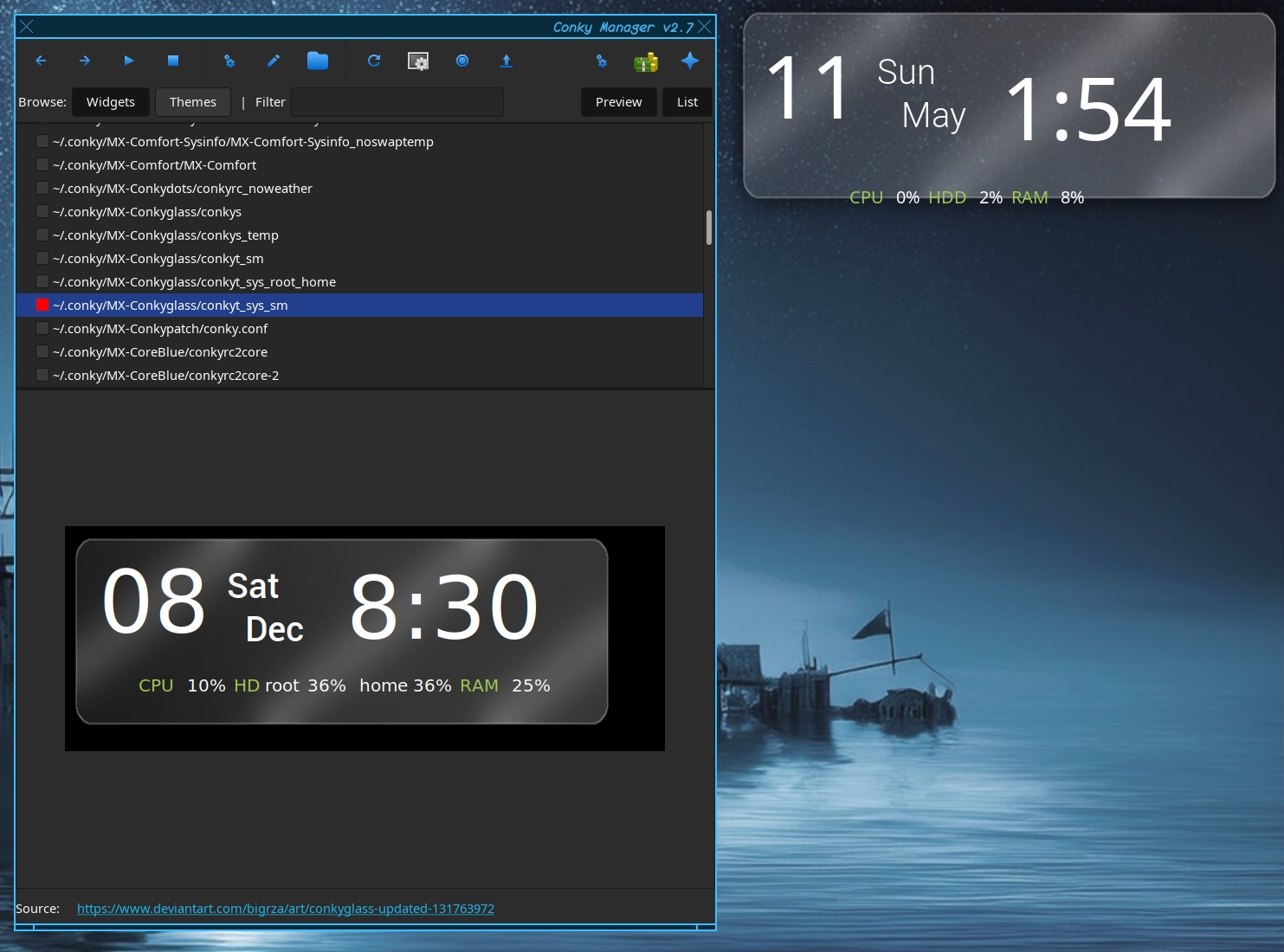Screen dimensions: 1284x952
Task: Edit widget config with pencil icon
Action: [274, 61]
